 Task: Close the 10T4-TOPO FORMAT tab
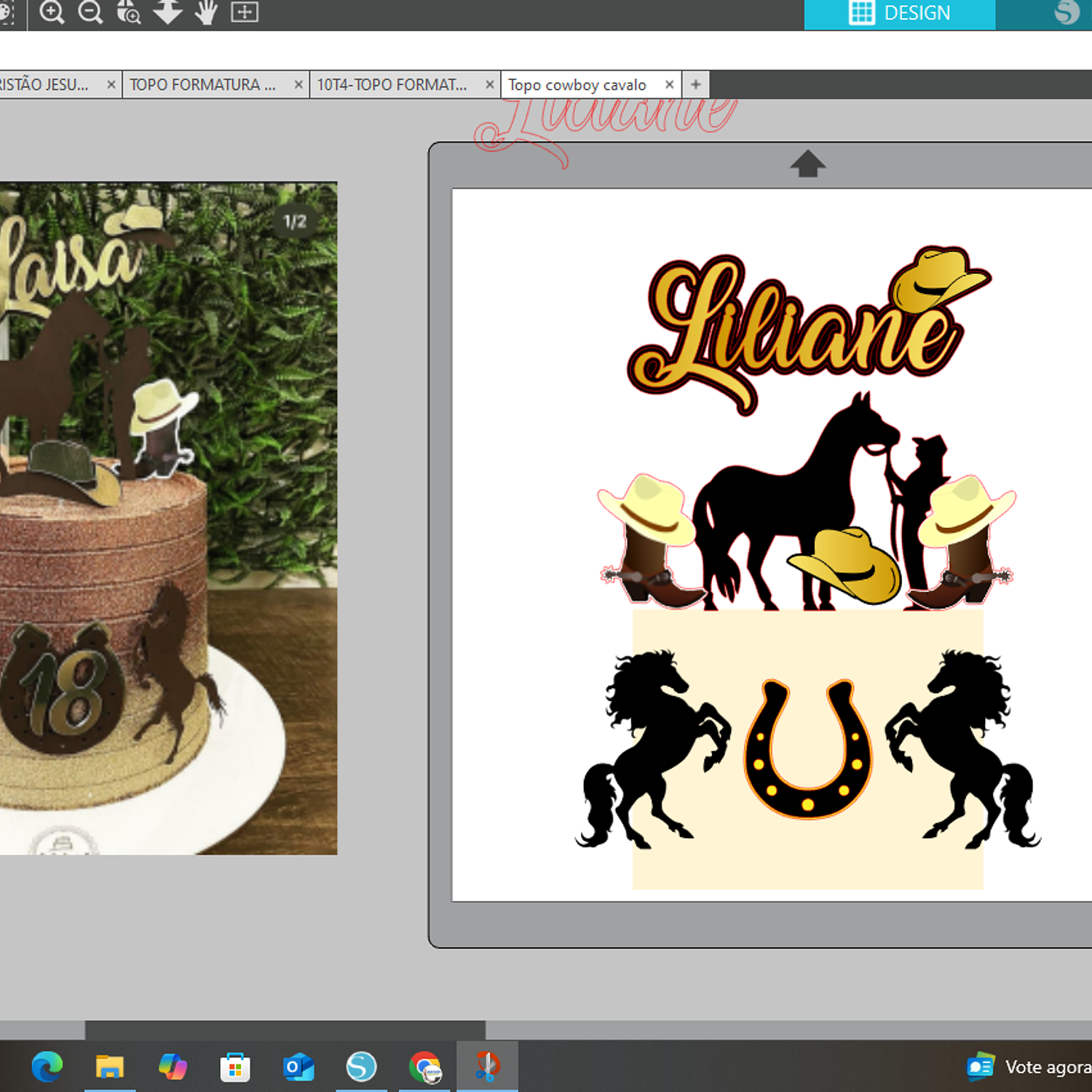(x=490, y=85)
